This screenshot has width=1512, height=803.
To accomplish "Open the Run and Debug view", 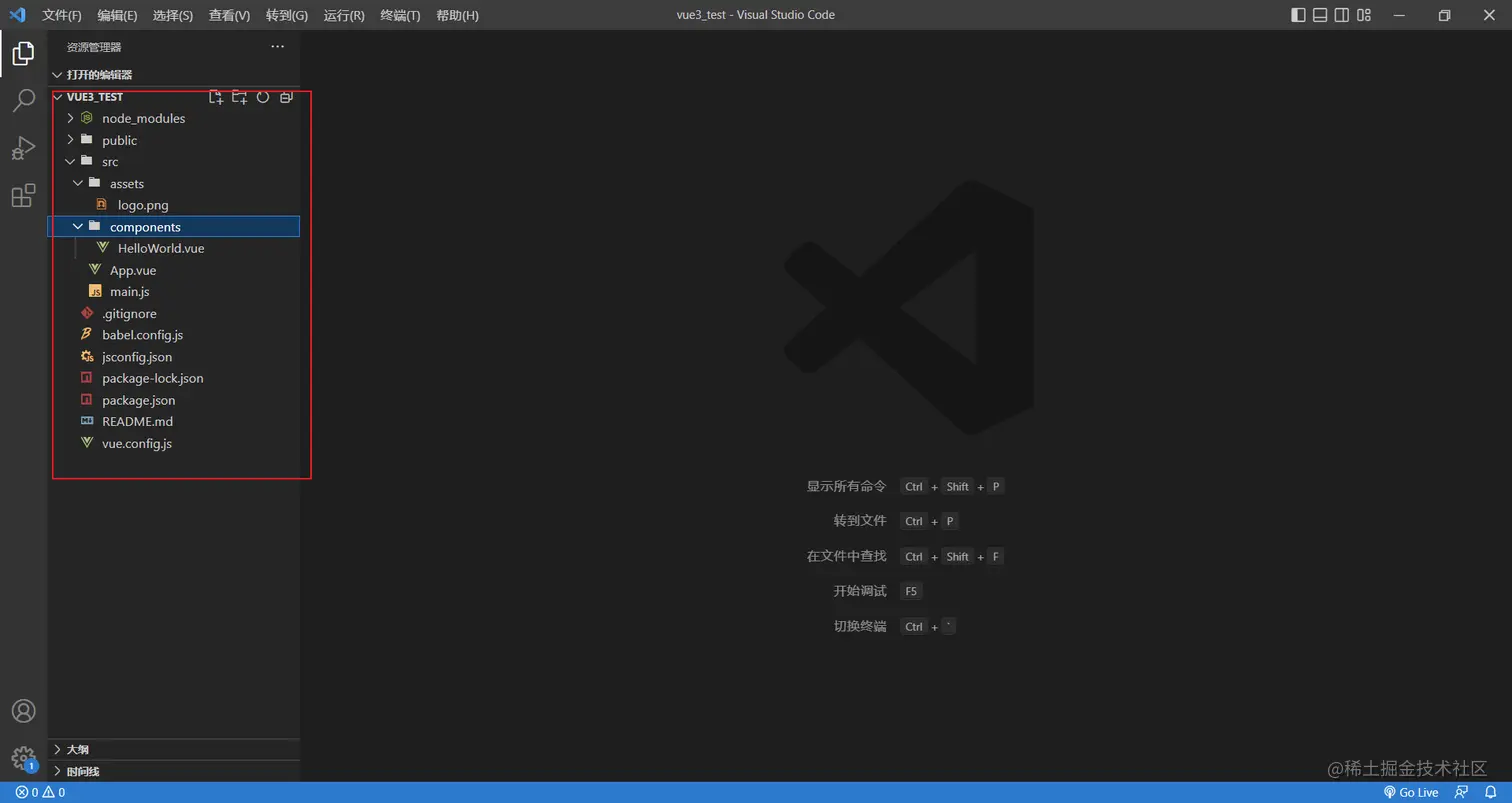I will coord(23,148).
